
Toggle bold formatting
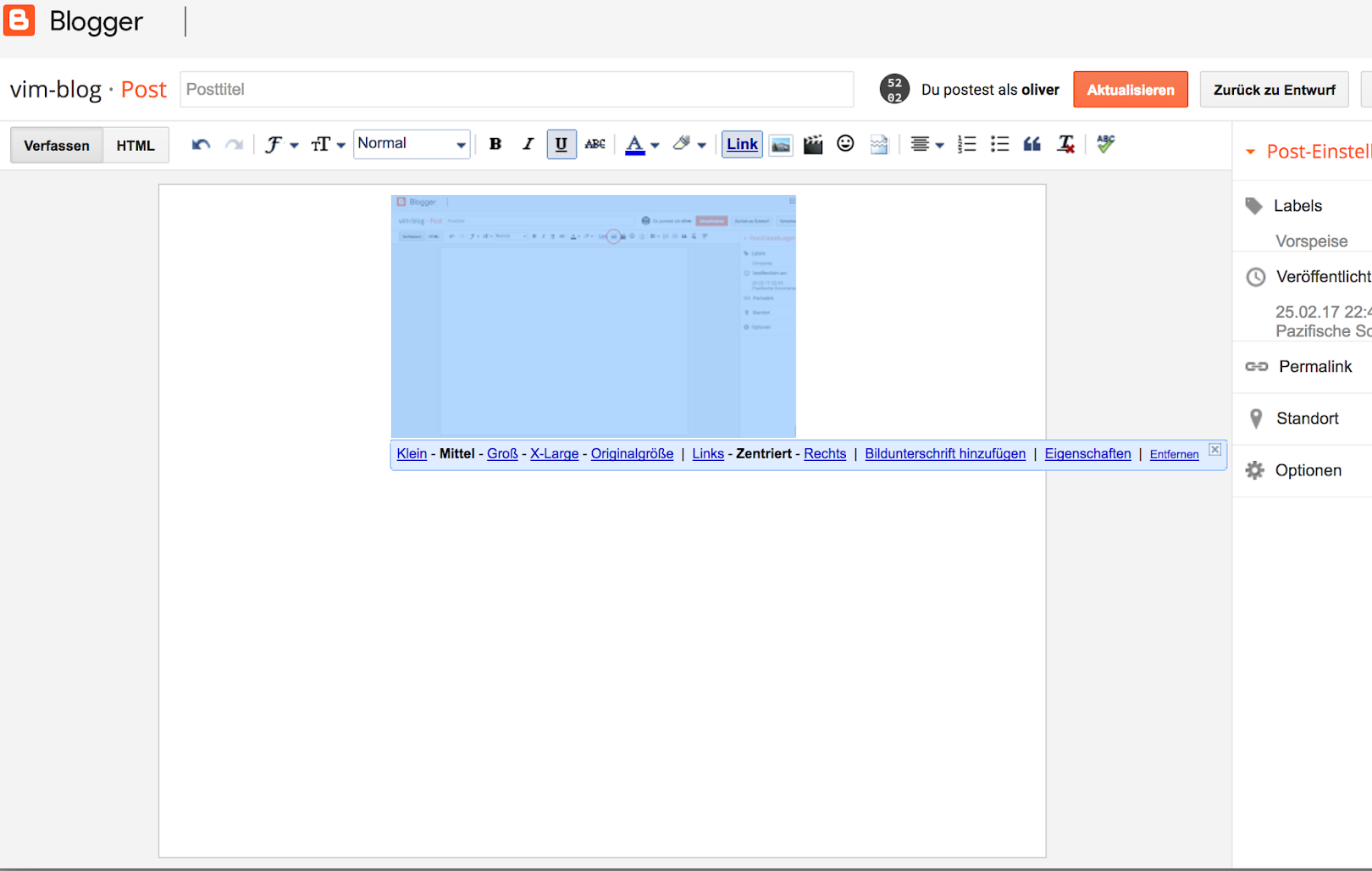pos(495,144)
